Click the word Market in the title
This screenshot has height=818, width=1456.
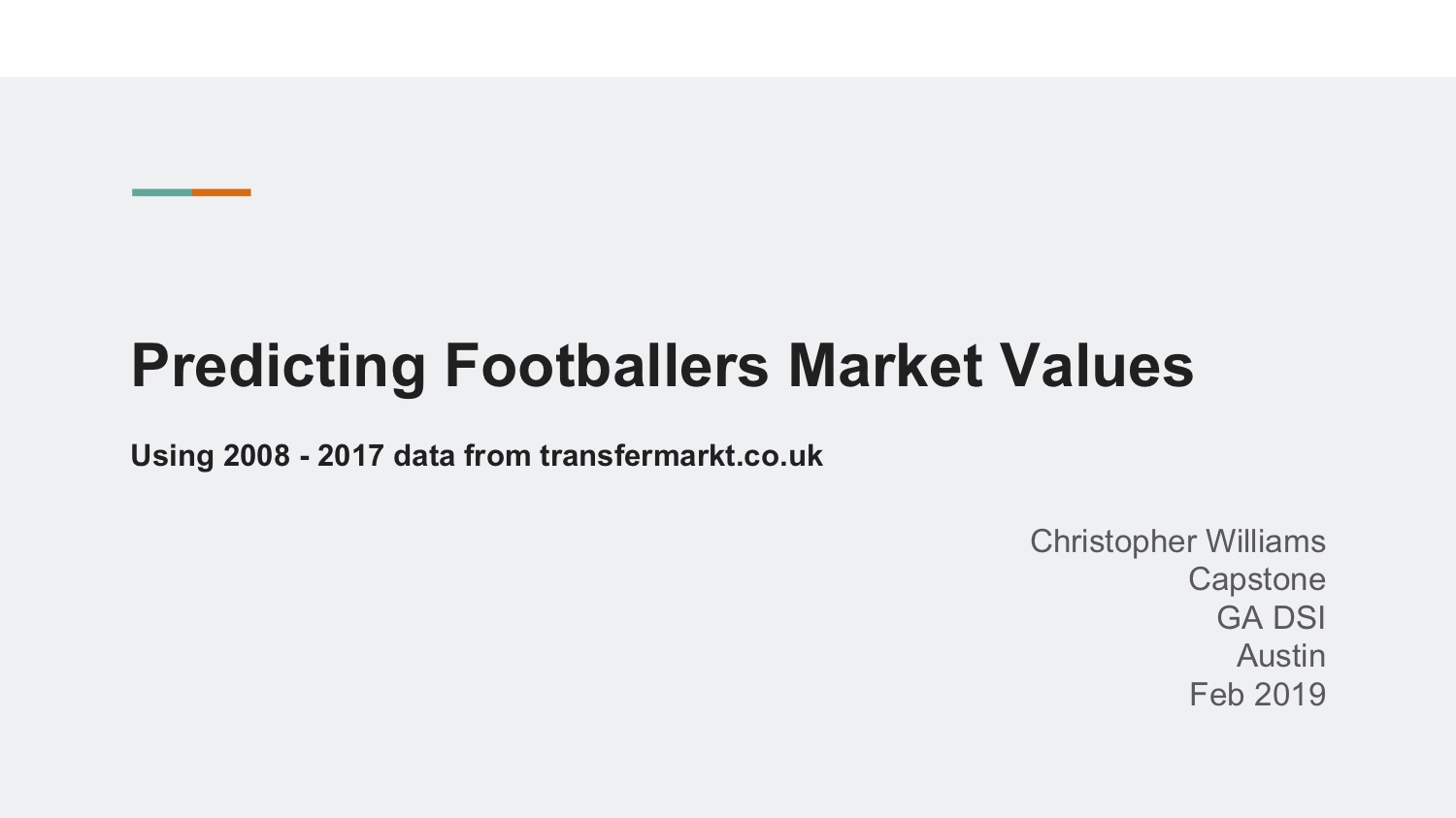pyautogui.click(x=884, y=366)
